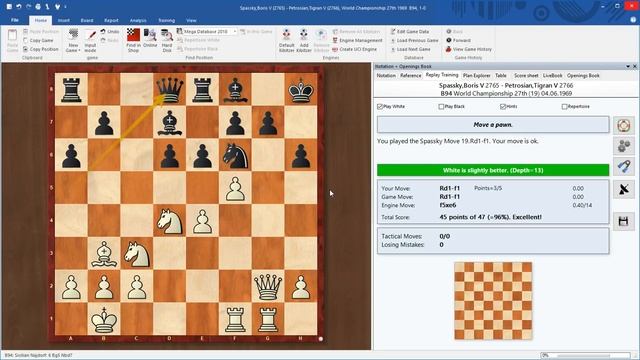The height and width of the screenshot is (360, 640).
Task: Open the Openings Book tab
Action: click(583, 76)
